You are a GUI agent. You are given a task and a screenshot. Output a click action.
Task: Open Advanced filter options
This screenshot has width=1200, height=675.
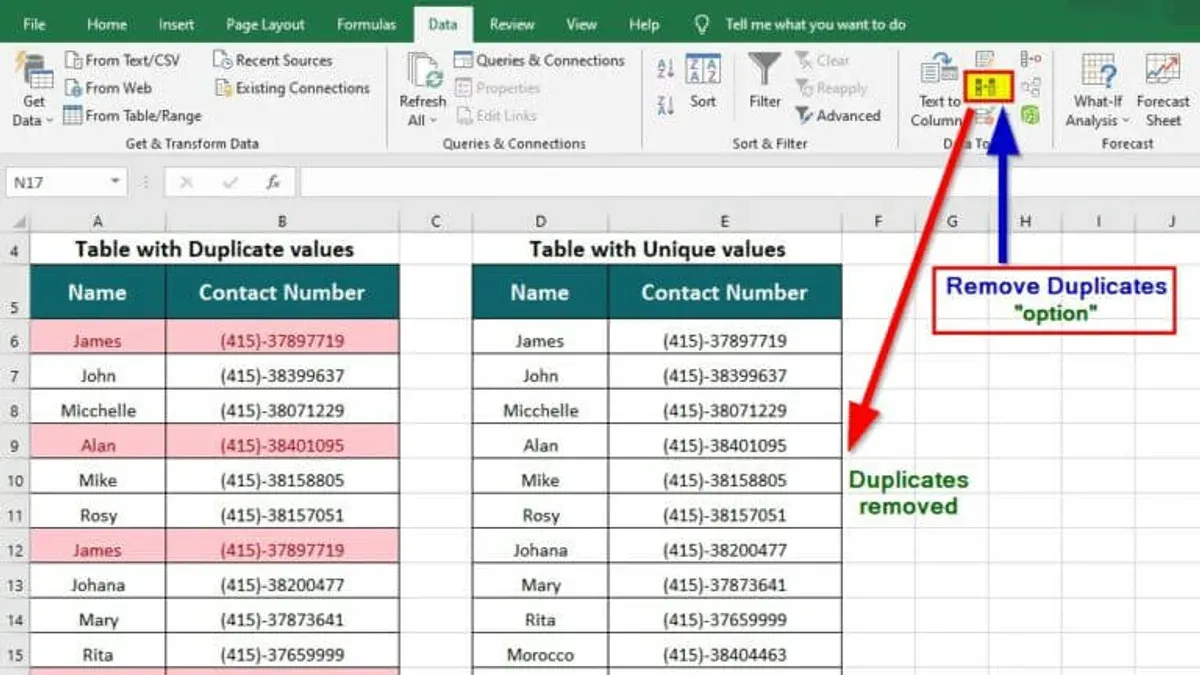point(838,116)
